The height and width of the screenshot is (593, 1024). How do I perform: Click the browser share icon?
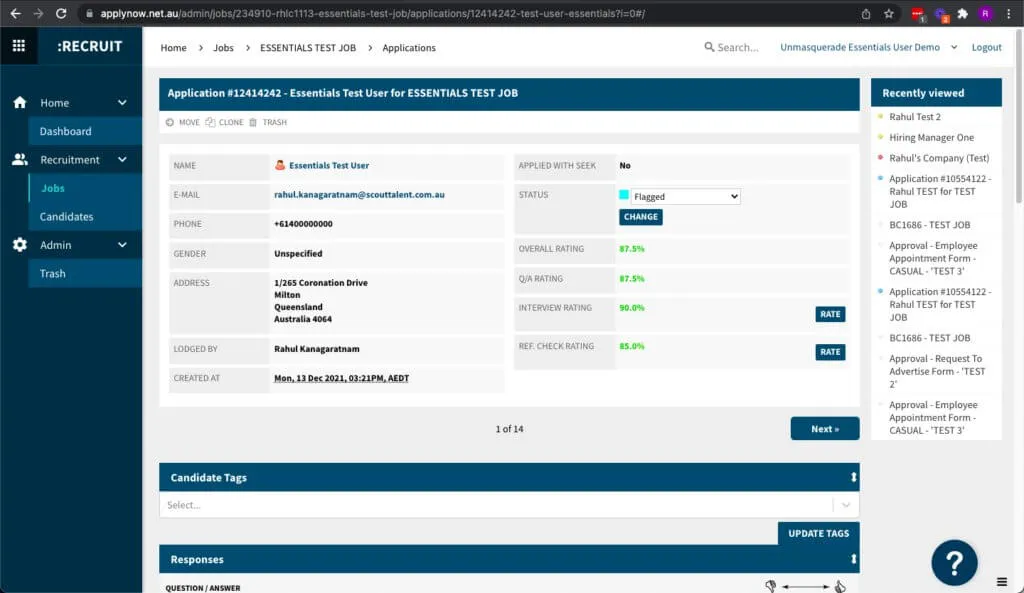[866, 13]
